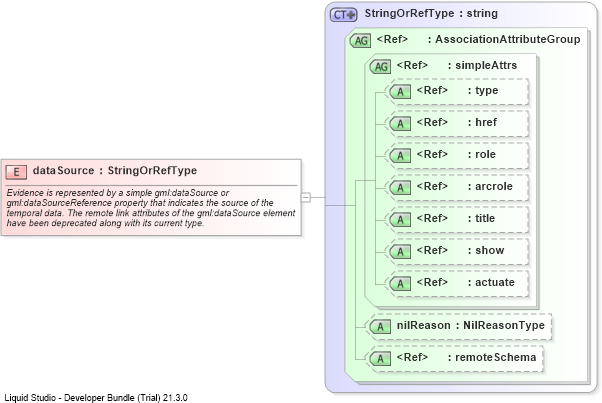The image size is (602, 403).
Task: Select the ': arcrole' attribute label
Action: 490,186
